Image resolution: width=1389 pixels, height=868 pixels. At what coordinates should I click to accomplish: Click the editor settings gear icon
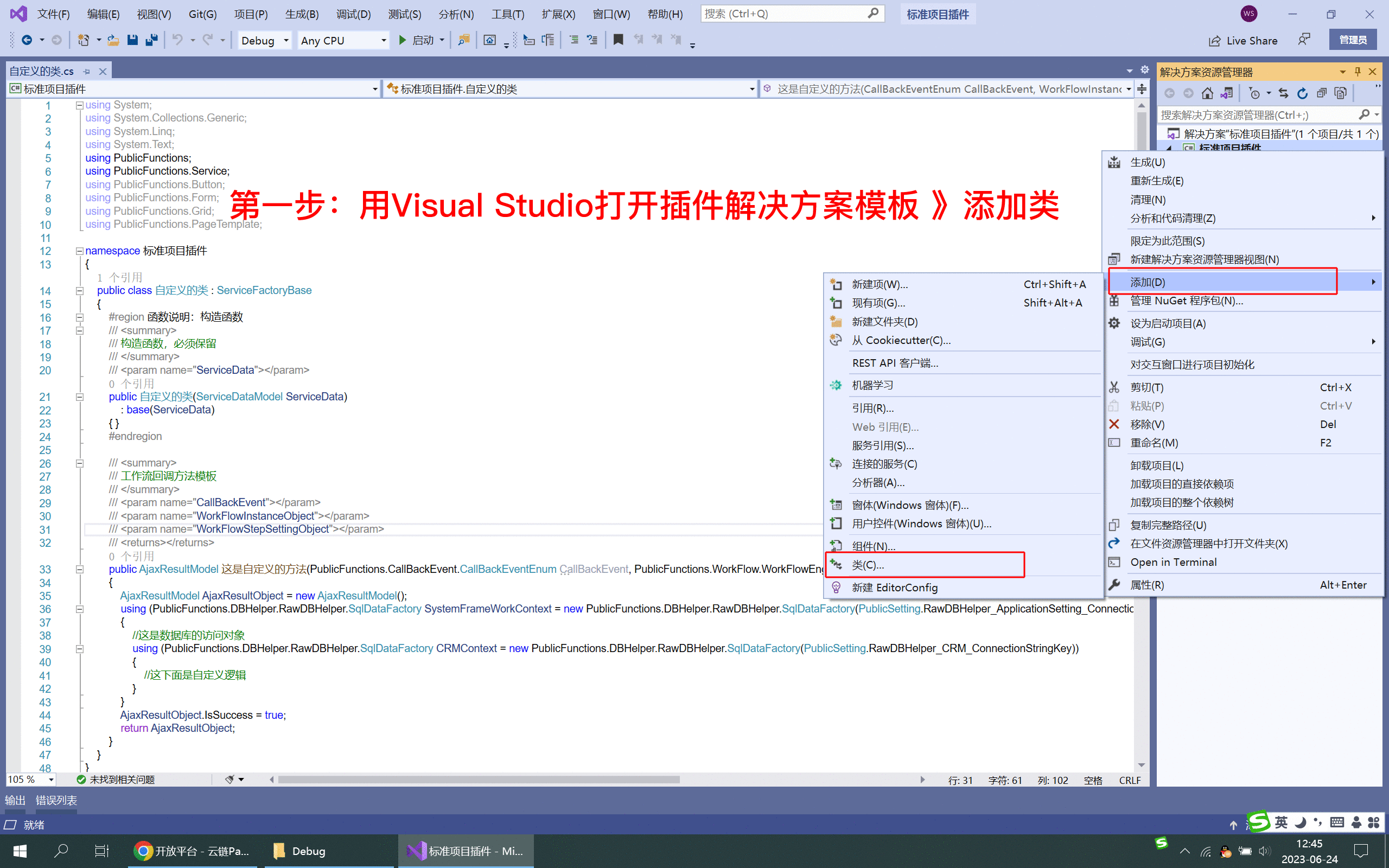[1144, 70]
